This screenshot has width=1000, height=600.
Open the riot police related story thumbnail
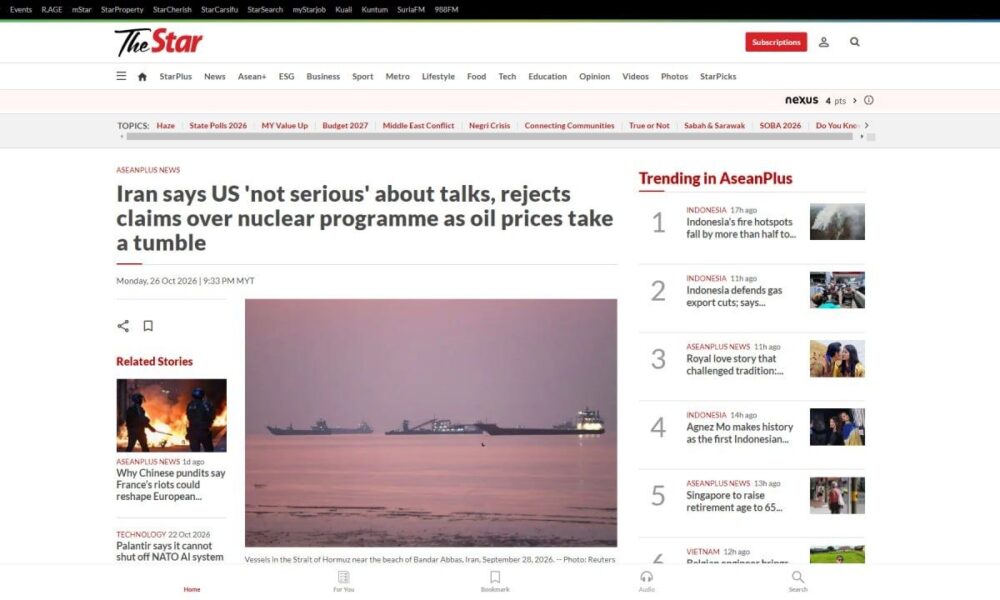pos(172,415)
